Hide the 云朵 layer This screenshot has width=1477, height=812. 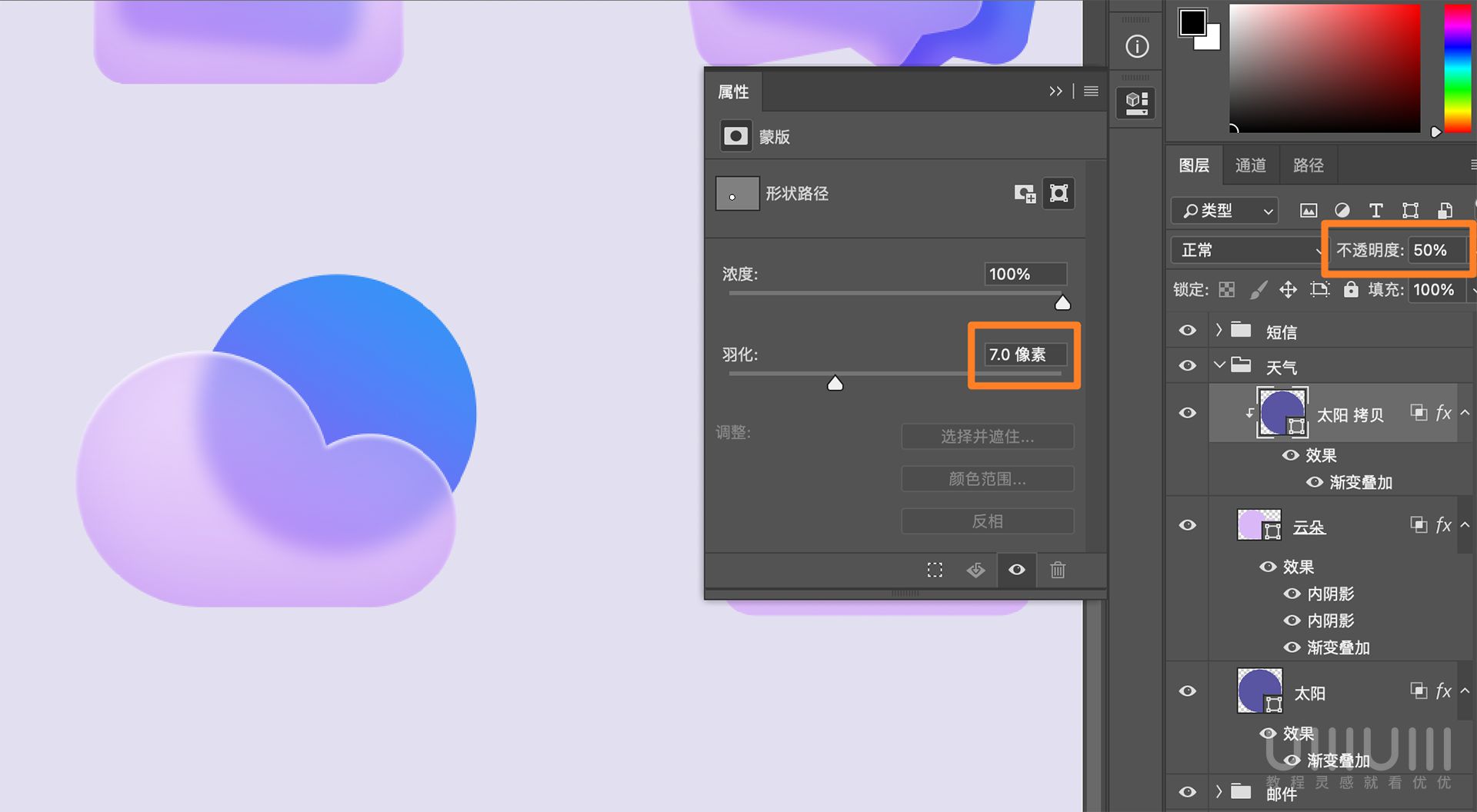click(1187, 525)
